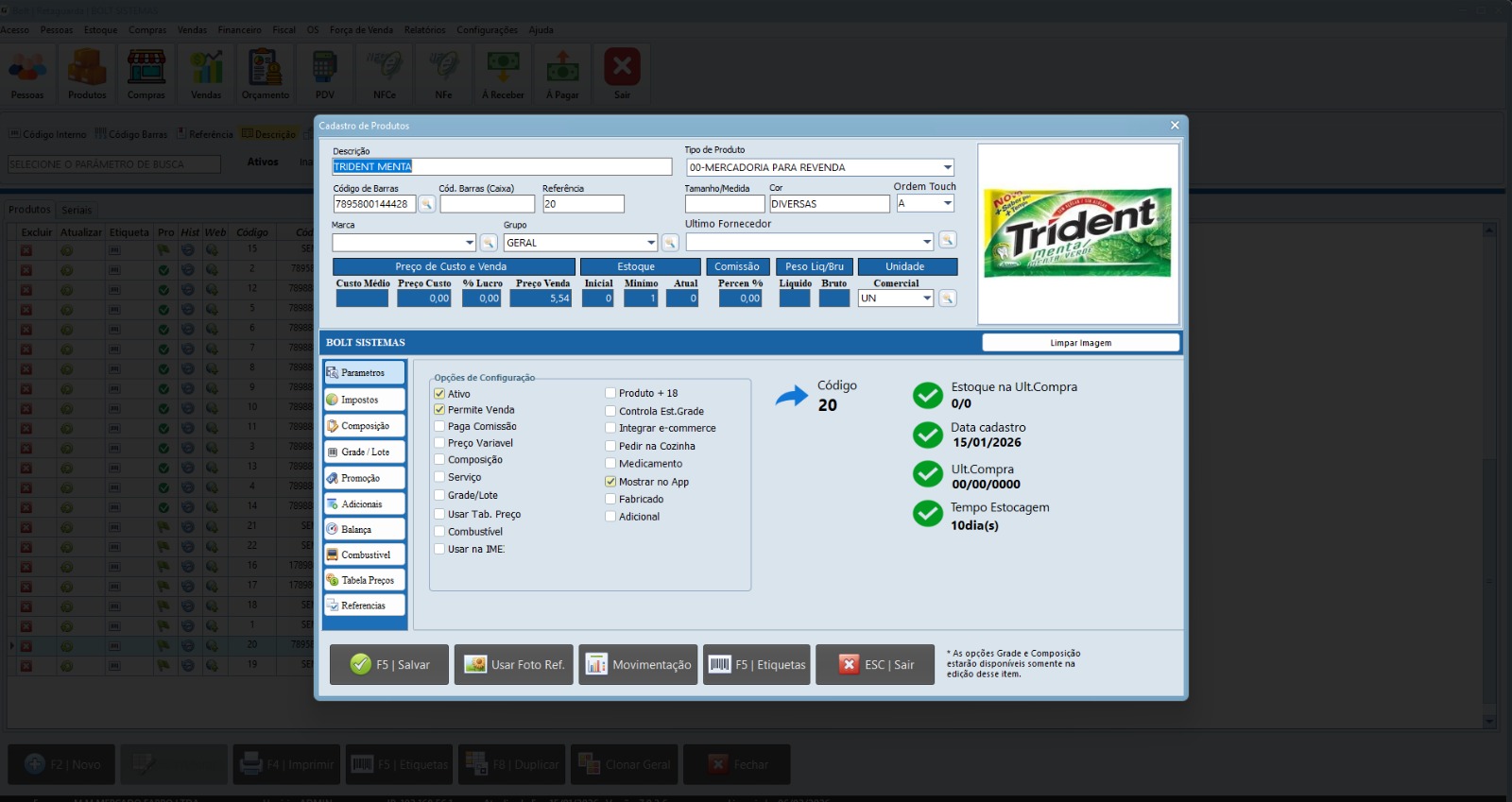The image size is (1512, 802).
Task: Check the Serviço option
Action: tap(439, 477)
